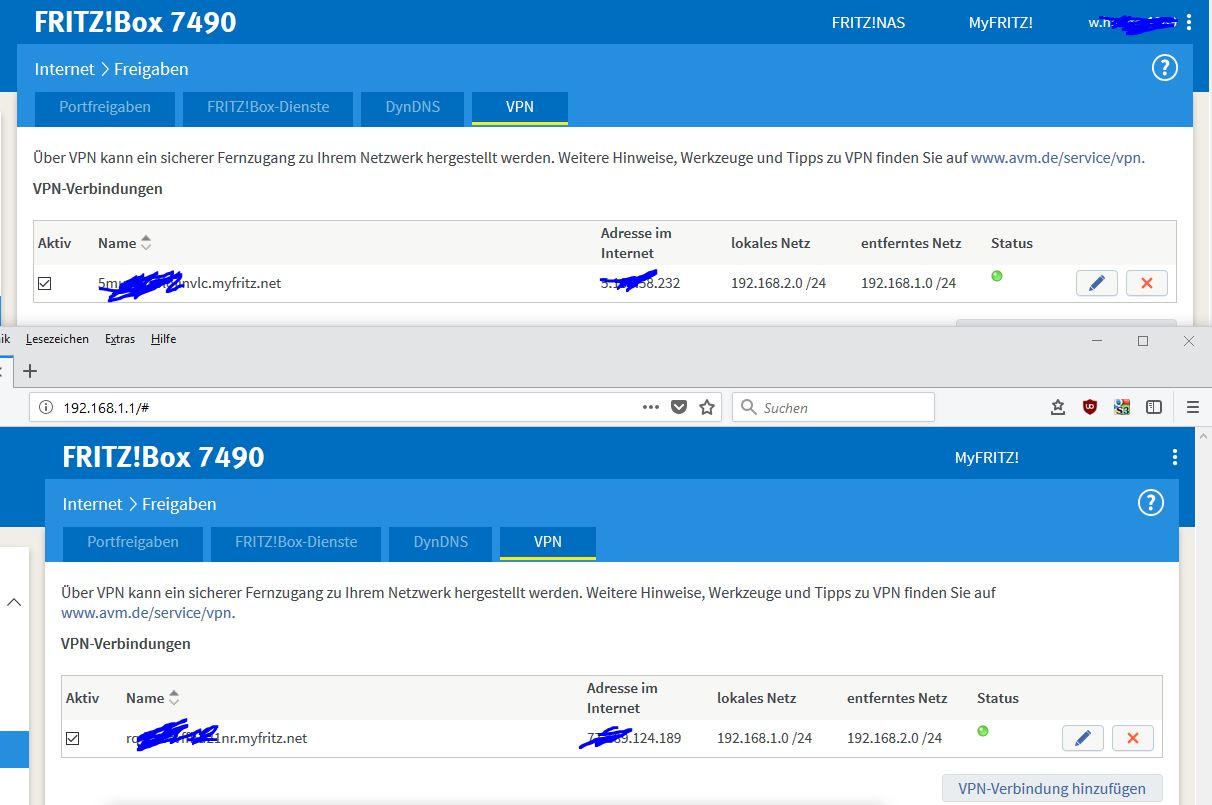Open the Extras menu in Firefox
Screen dimensions: 1212x805
tap(120, 339)
